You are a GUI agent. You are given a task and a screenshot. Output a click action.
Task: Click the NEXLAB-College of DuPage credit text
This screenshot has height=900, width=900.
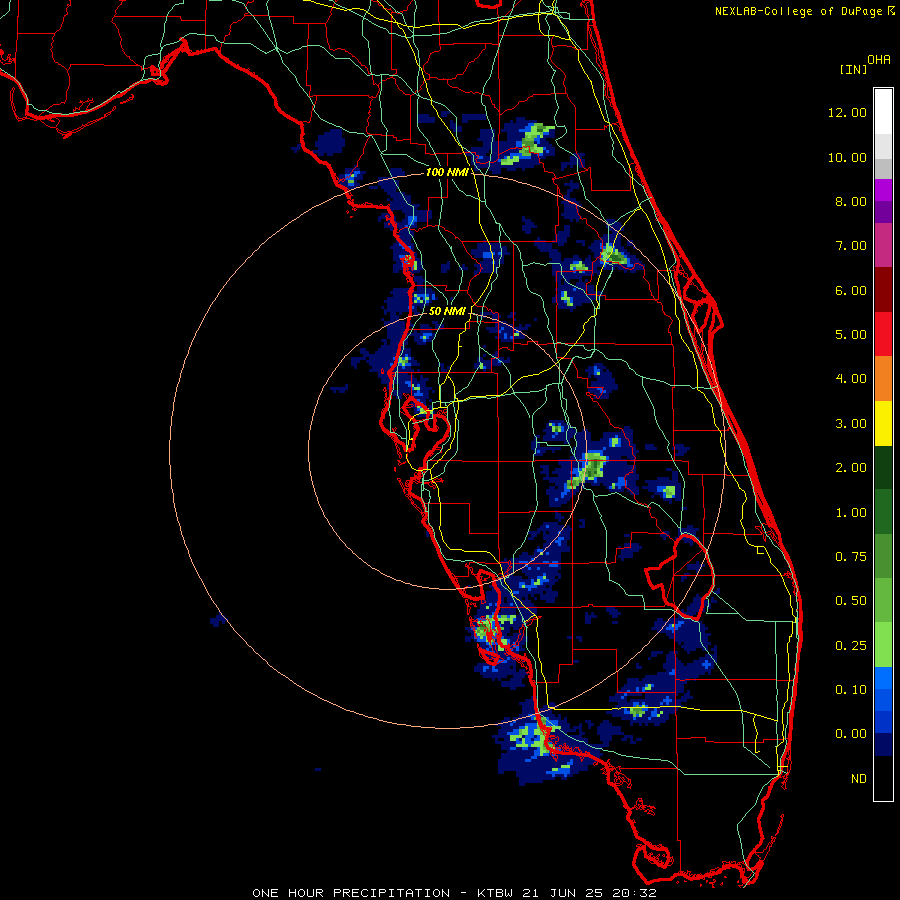(798, 11)
